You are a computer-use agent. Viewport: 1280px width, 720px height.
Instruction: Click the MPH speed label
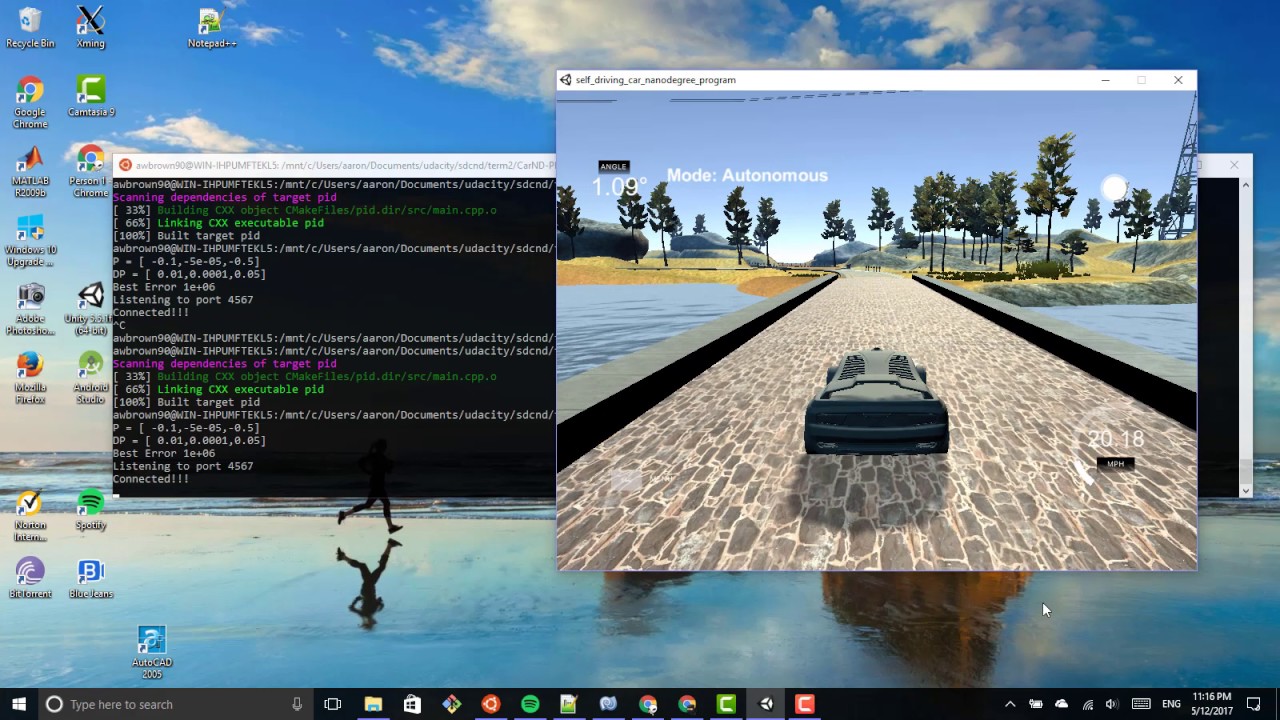tap(1115, 463)
